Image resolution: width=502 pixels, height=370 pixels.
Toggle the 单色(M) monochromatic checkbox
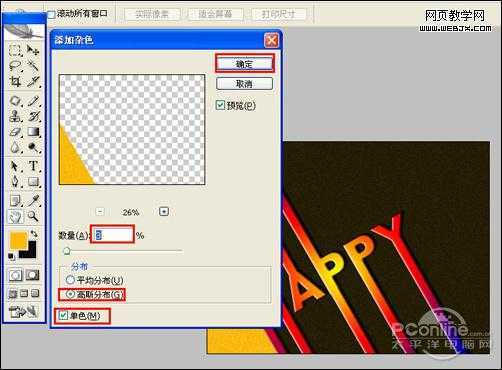(x=63, y=316)
